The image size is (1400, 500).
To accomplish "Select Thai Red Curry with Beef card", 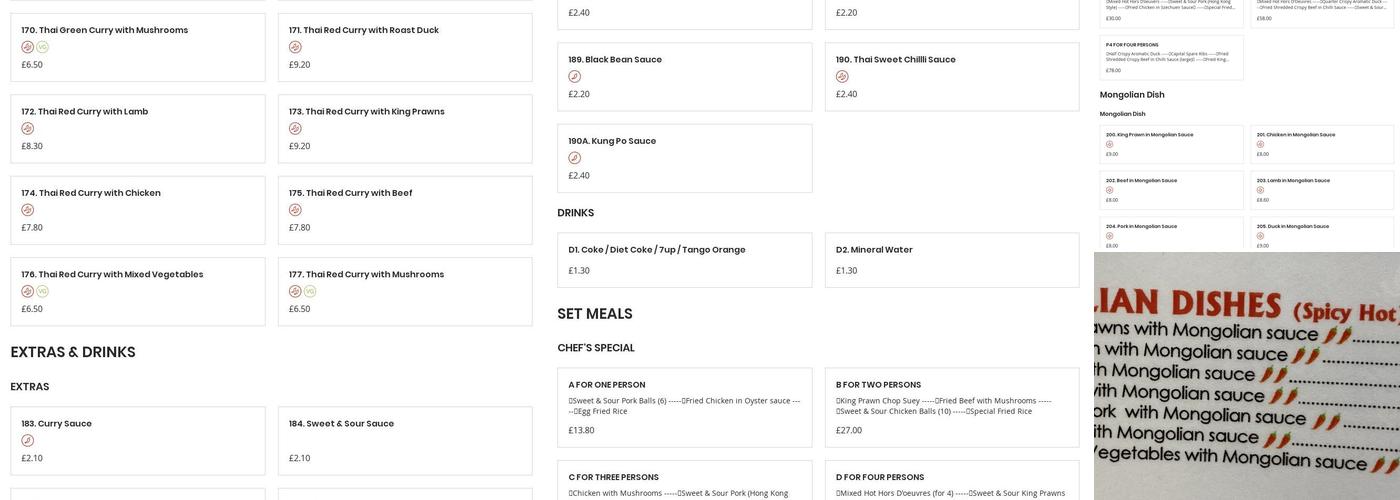I will [x=404, y=210].
